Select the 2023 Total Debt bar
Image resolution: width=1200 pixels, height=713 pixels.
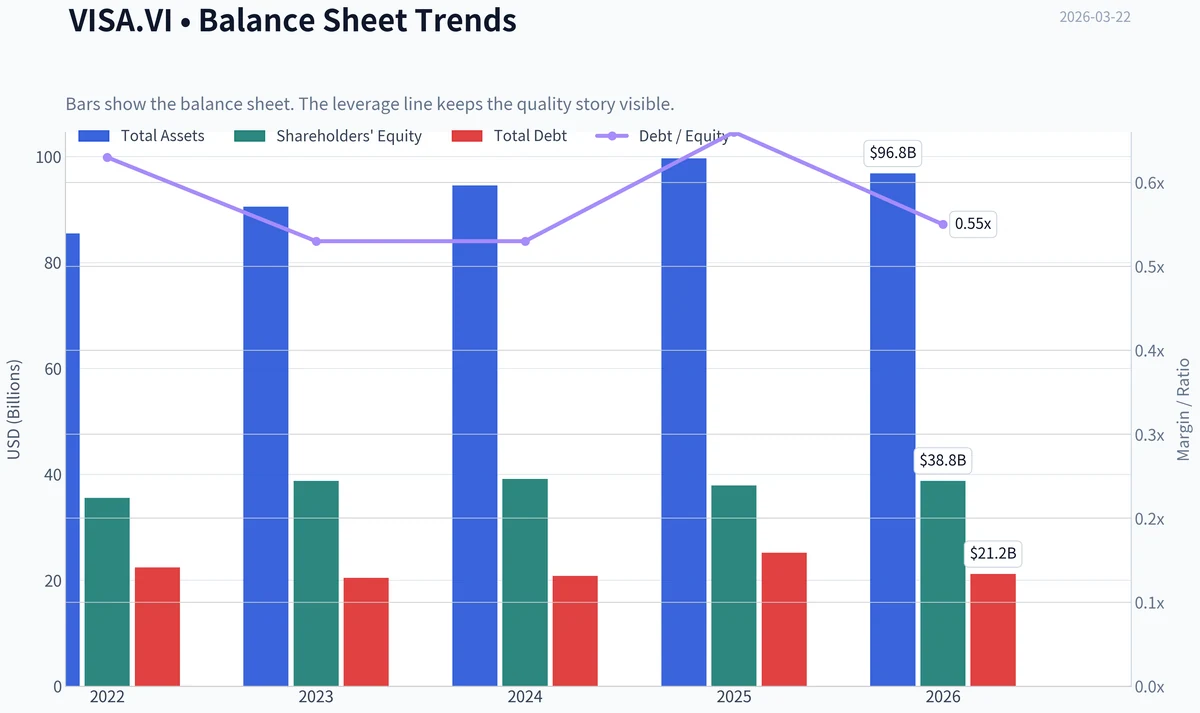[366, 632]
